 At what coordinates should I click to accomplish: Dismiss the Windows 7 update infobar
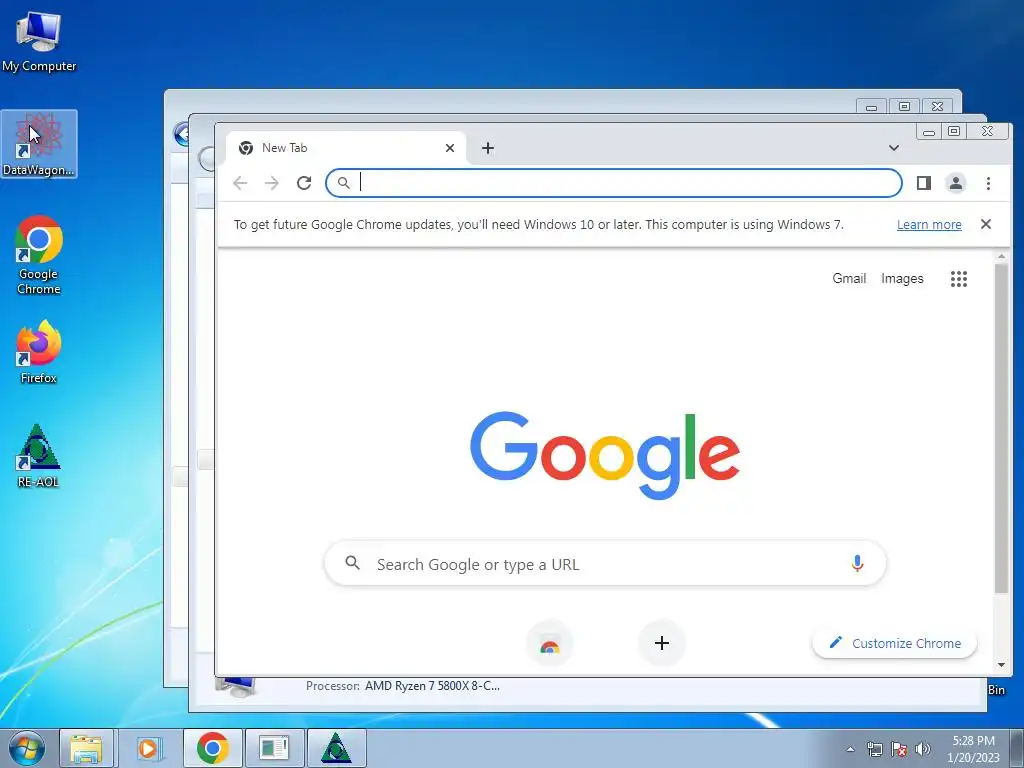986,224
